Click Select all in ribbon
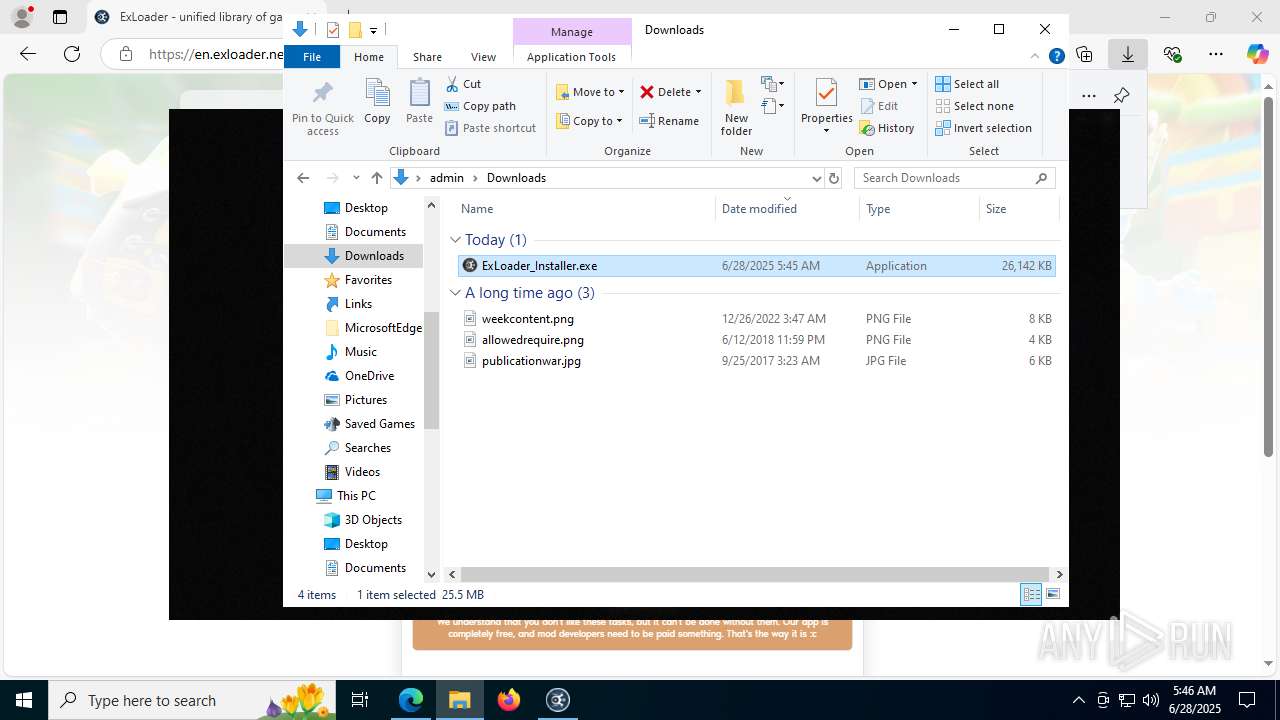 pyautogui.click(x=967, y=84)
